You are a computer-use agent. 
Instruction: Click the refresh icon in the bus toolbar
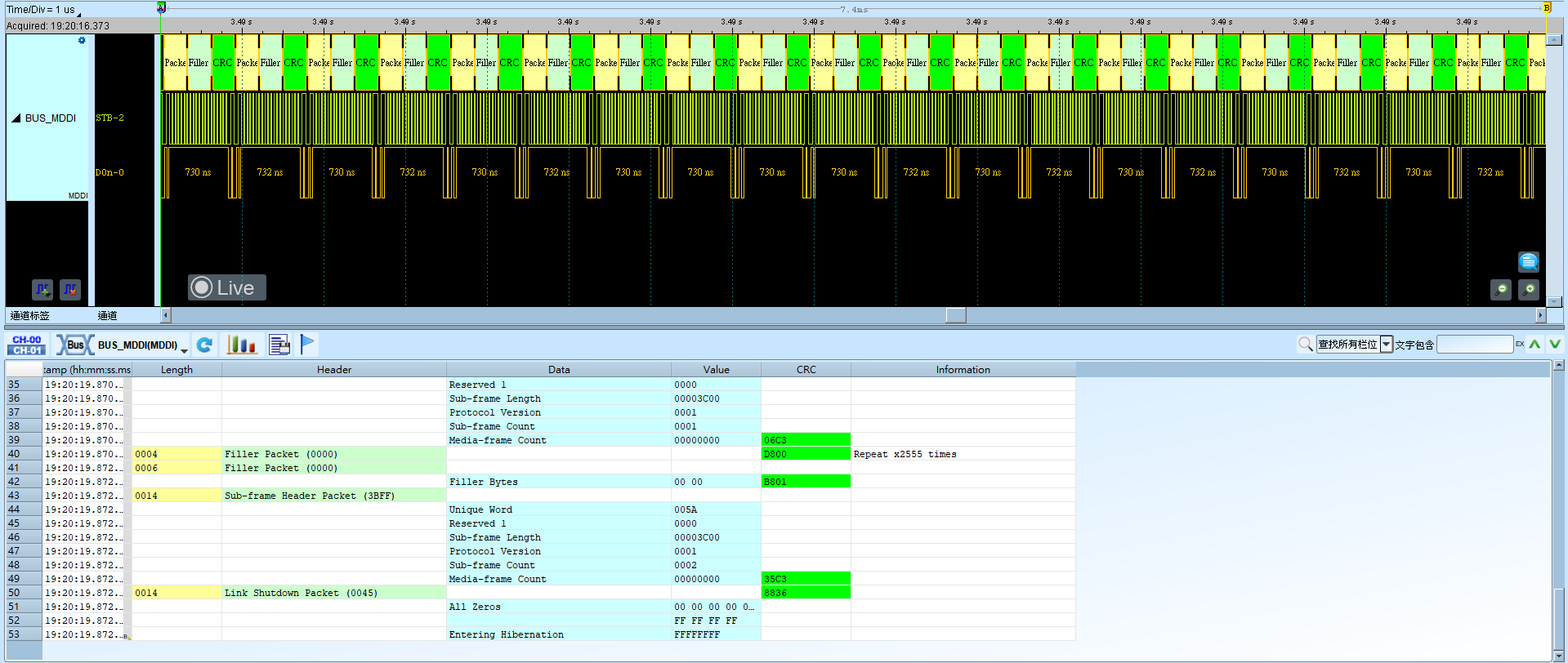click(x=204, y=345)
